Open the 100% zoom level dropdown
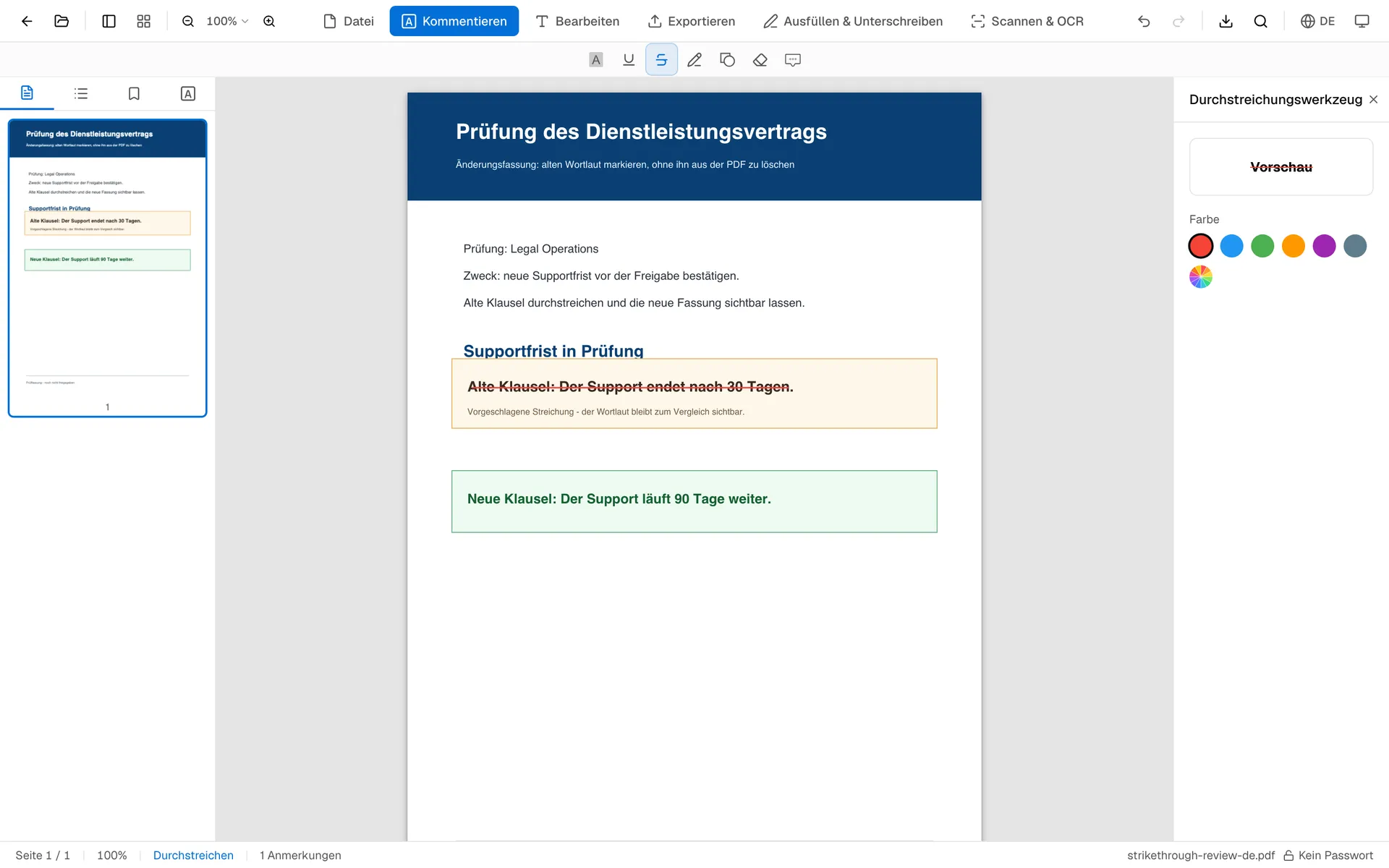Image resolution: width=1389 pixels, height=868 pixels. tap(226, 21)
